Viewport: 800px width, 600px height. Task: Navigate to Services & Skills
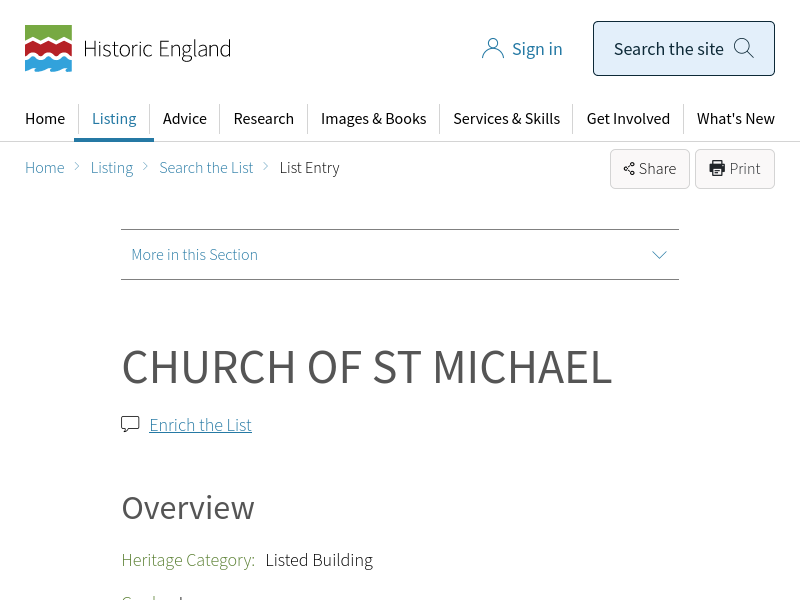click(x=506, y=119)
